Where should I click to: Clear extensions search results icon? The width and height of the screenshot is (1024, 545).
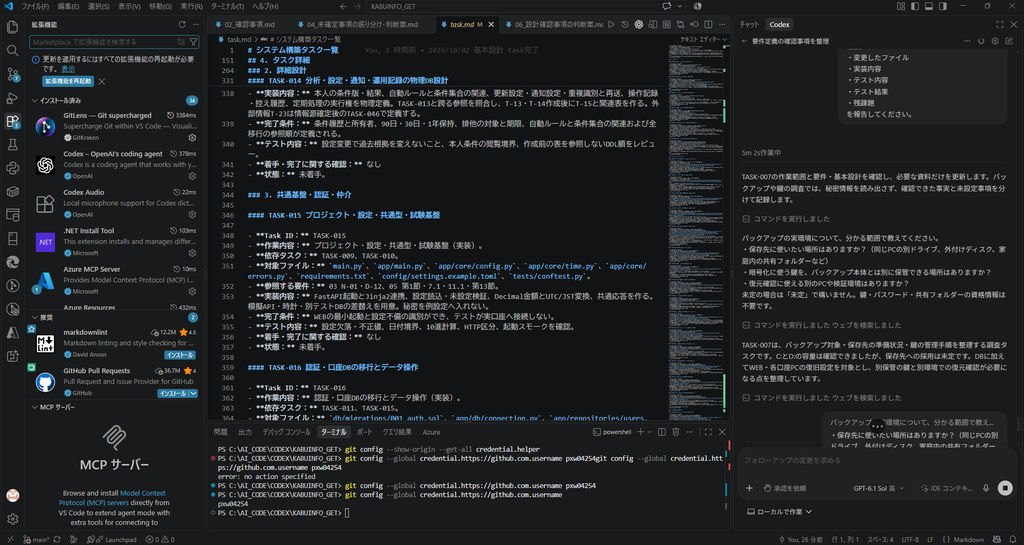point(181,42)
